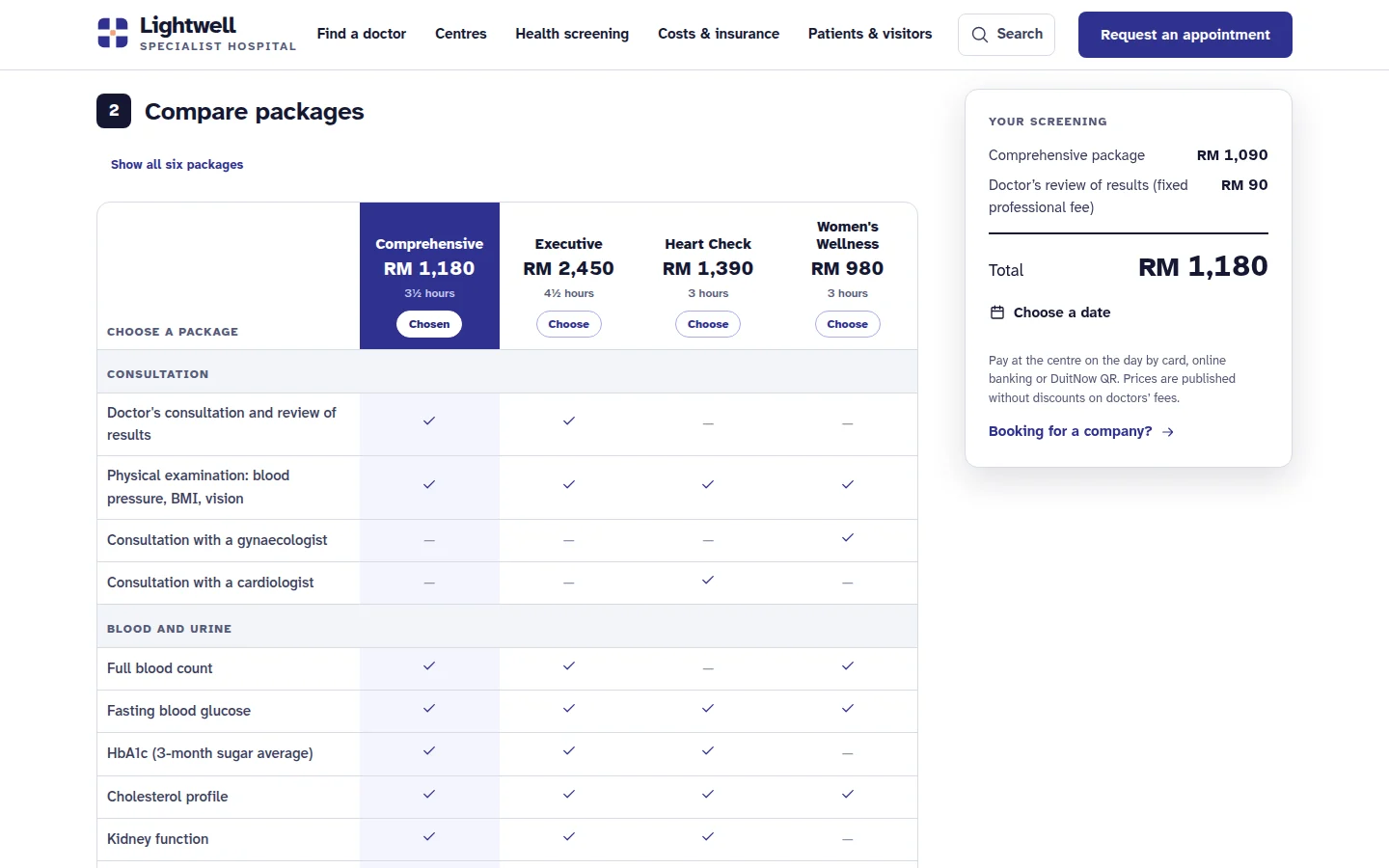Click the Fasting blood glucose row label

click(178, 711)
